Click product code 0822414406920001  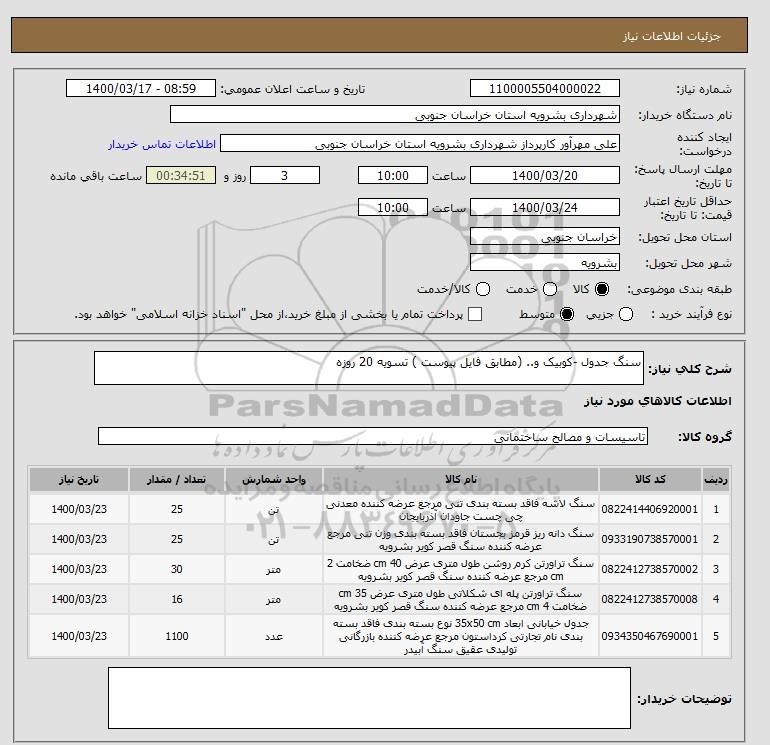tap(650, 509)
